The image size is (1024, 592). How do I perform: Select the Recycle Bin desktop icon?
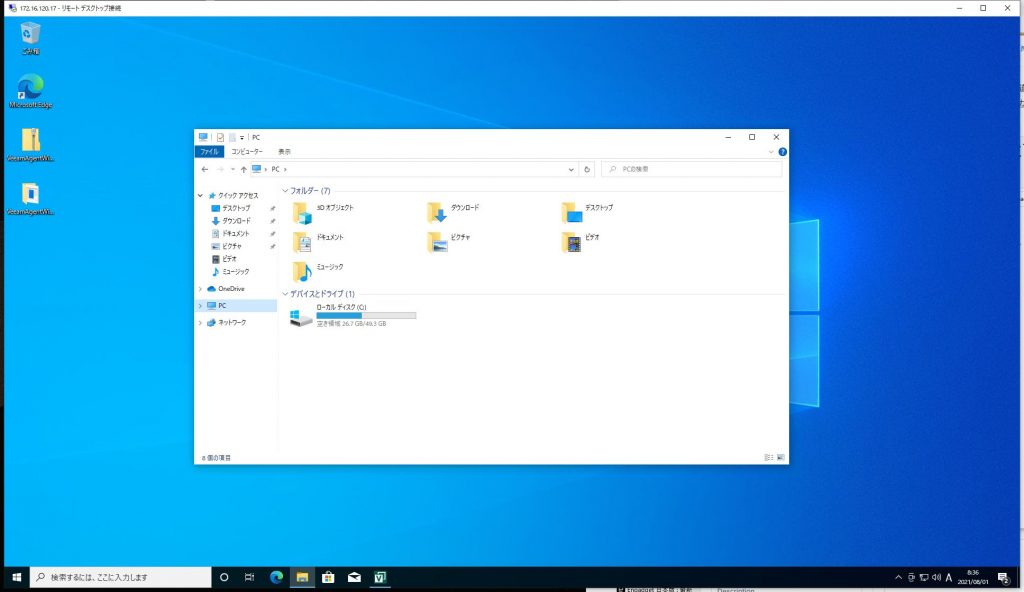(x=30, y=38)
